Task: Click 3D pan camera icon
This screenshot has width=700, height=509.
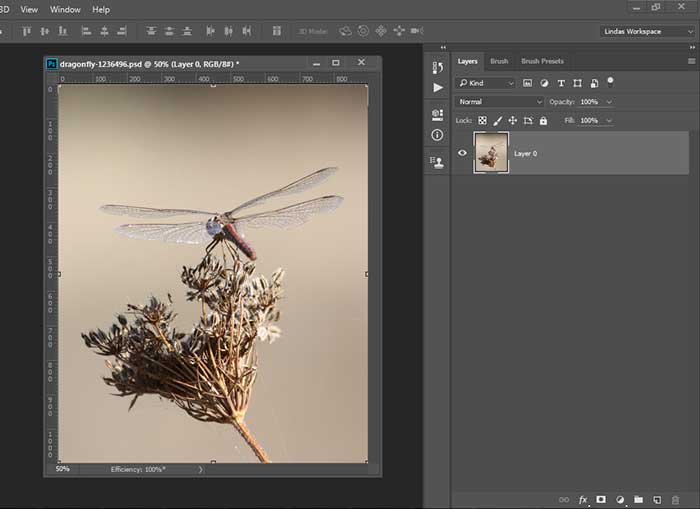Action: click(x=381, y=31)
